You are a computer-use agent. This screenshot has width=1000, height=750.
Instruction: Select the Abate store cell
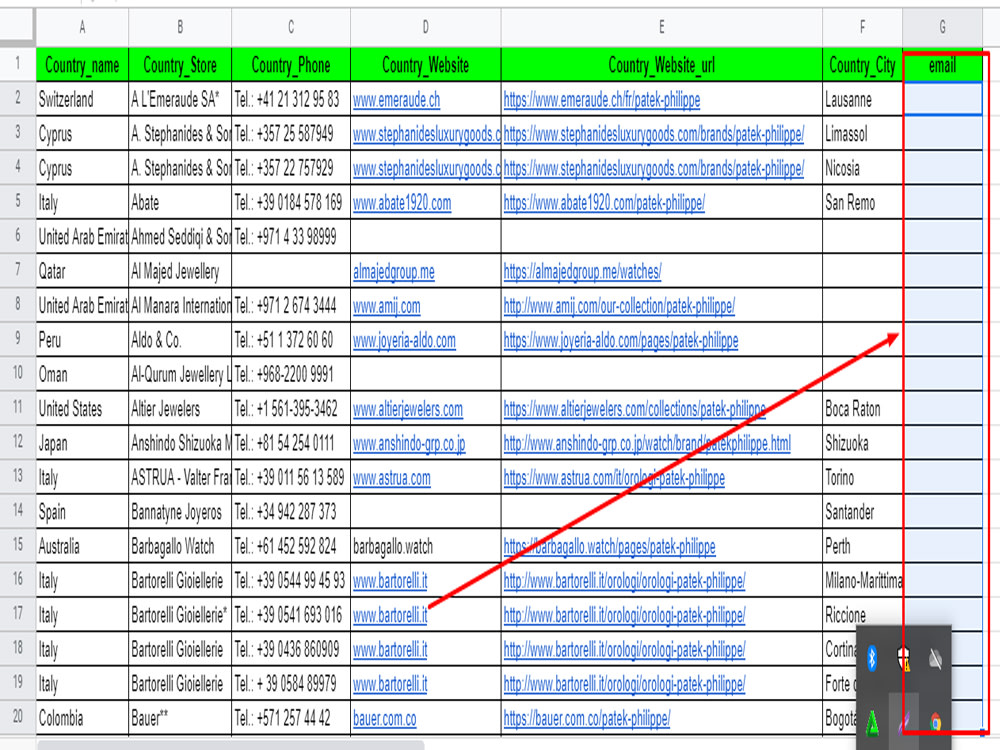(x=180, y=203)
